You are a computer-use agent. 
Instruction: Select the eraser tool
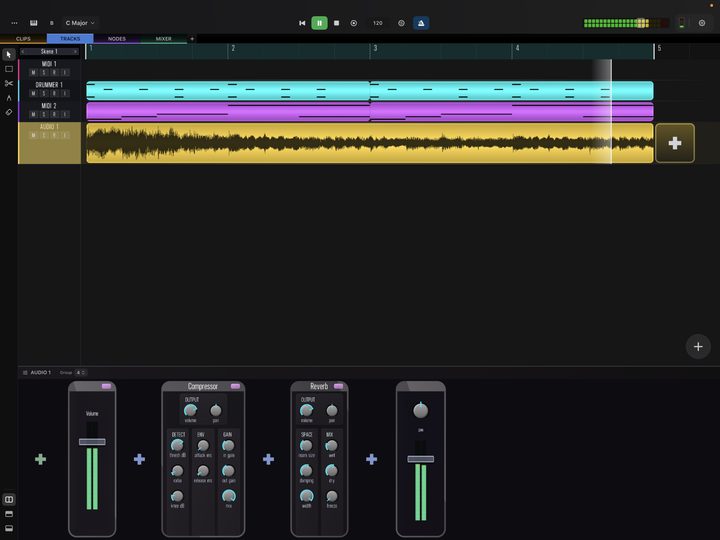9,112
